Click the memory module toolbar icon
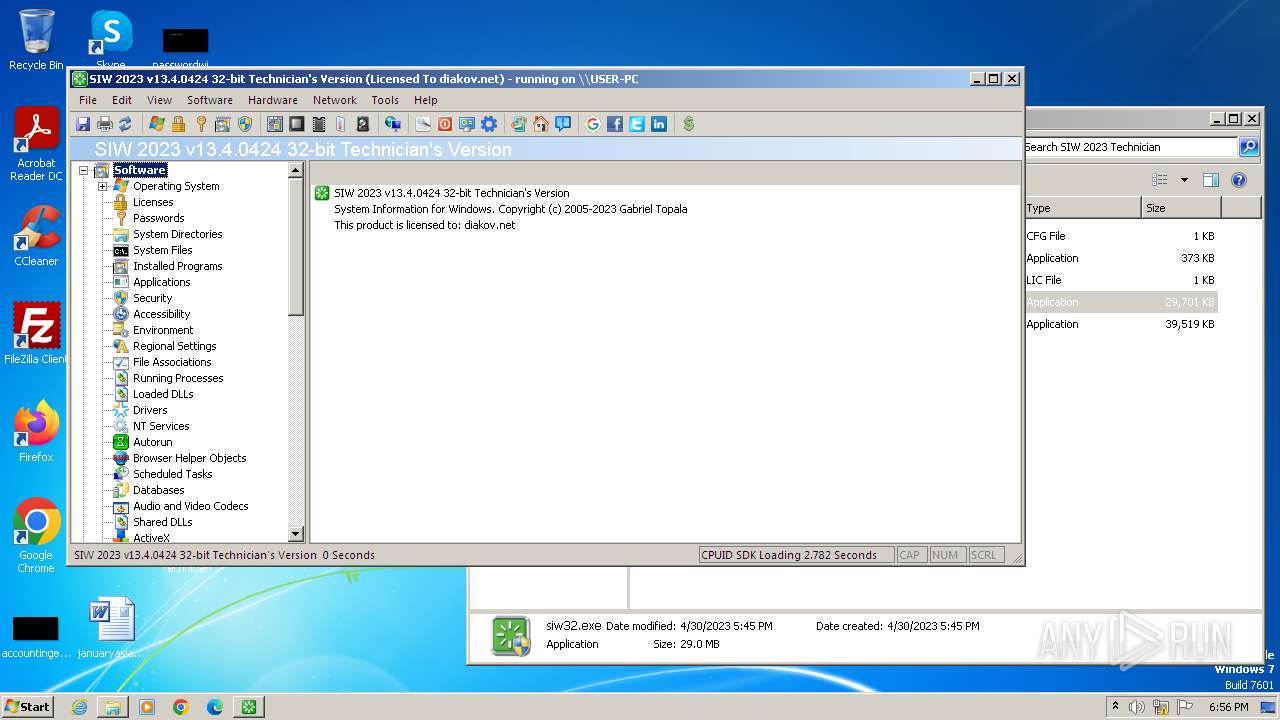The image size is (1280, 720). (319, 124)
